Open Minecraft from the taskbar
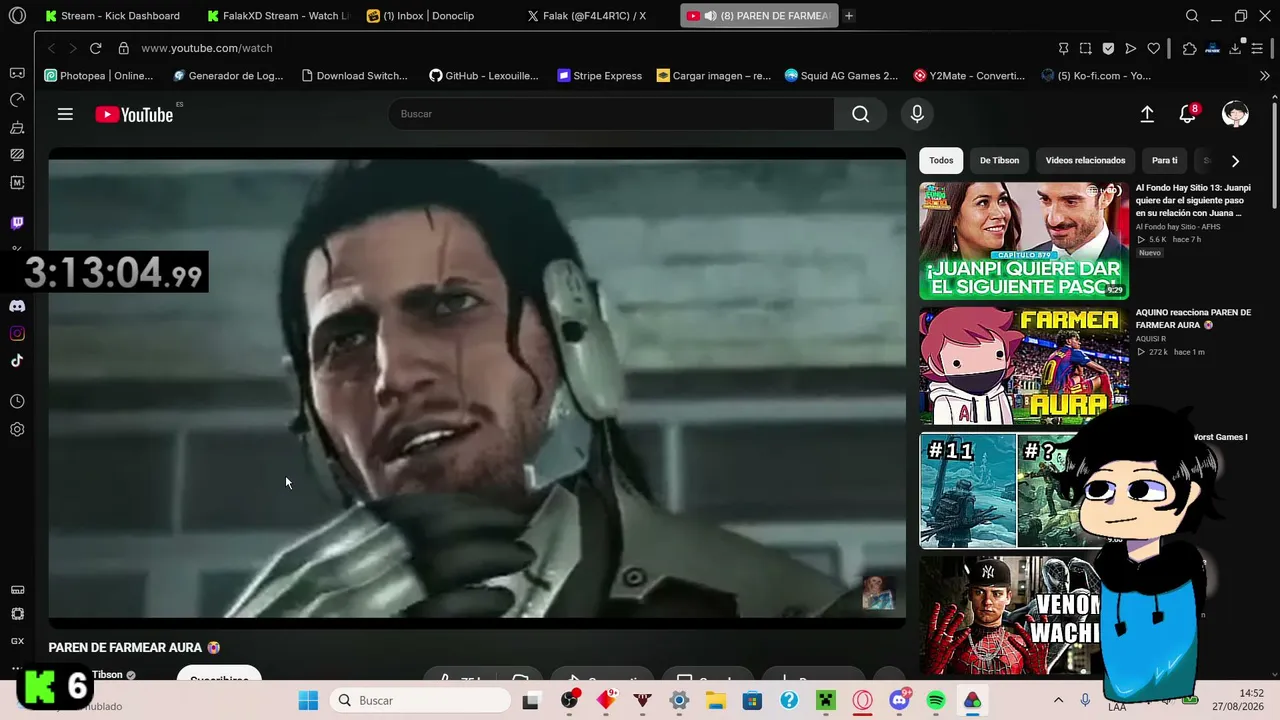 [826, 700]
